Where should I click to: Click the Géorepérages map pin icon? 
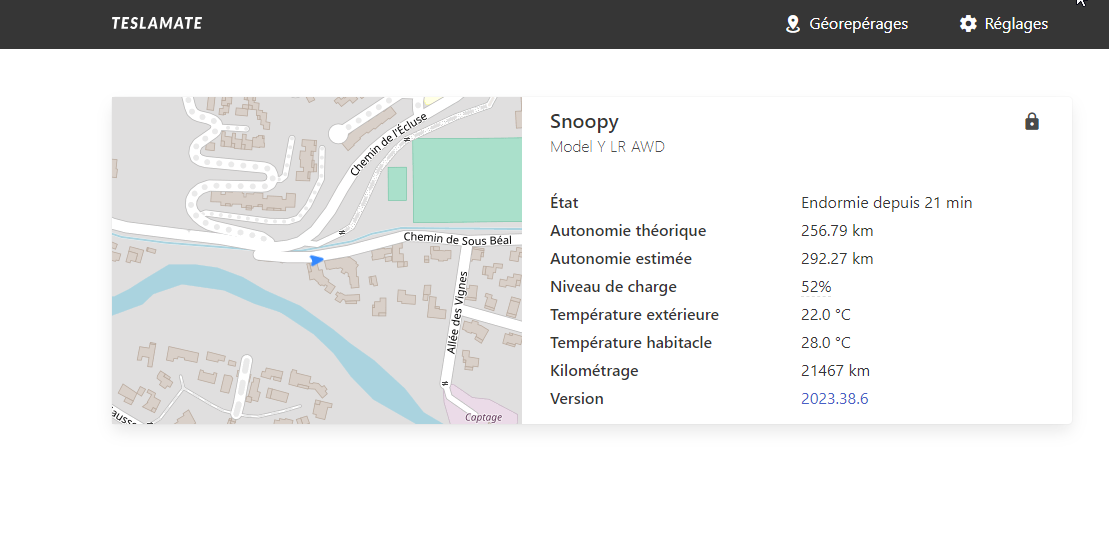tap(793, 24)
